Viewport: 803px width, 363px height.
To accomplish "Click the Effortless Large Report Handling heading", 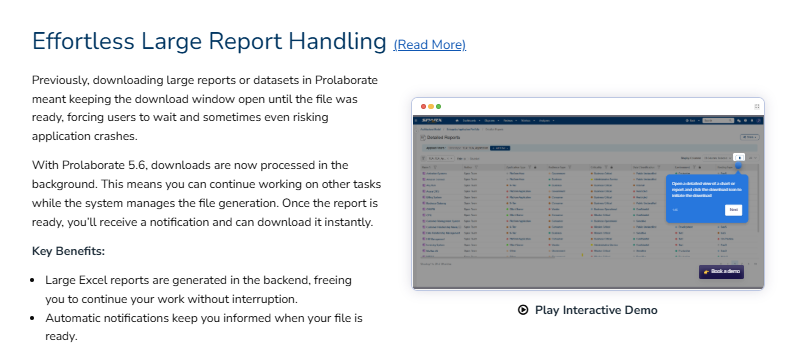I will pos(209,41).
